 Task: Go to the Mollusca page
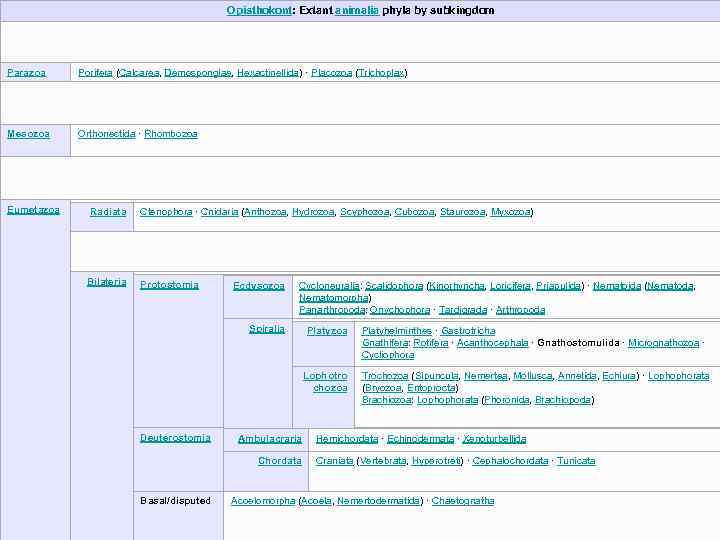coord(533,376)
